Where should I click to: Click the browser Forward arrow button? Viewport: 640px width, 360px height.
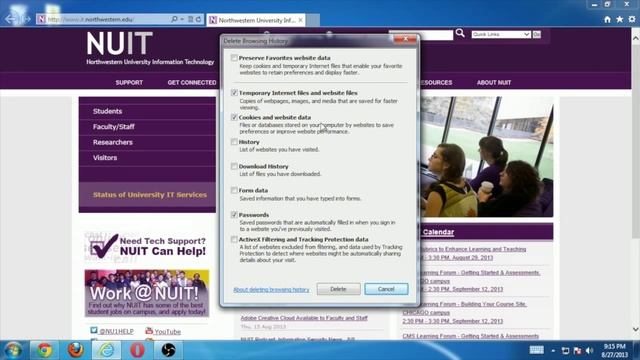coord(27,19)
